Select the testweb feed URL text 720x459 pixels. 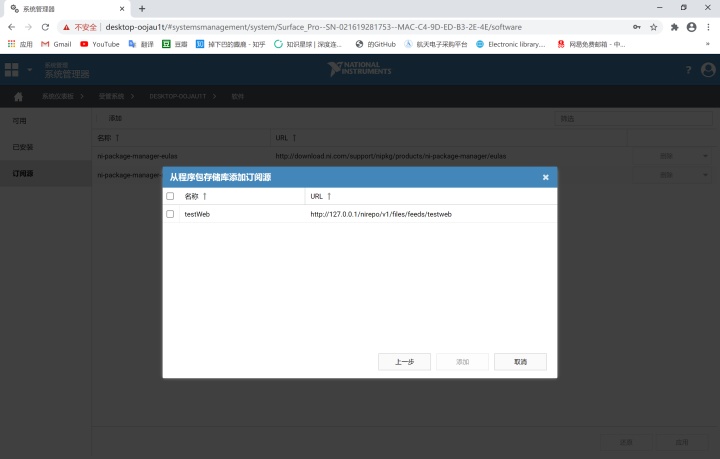[x=381, y=214]
